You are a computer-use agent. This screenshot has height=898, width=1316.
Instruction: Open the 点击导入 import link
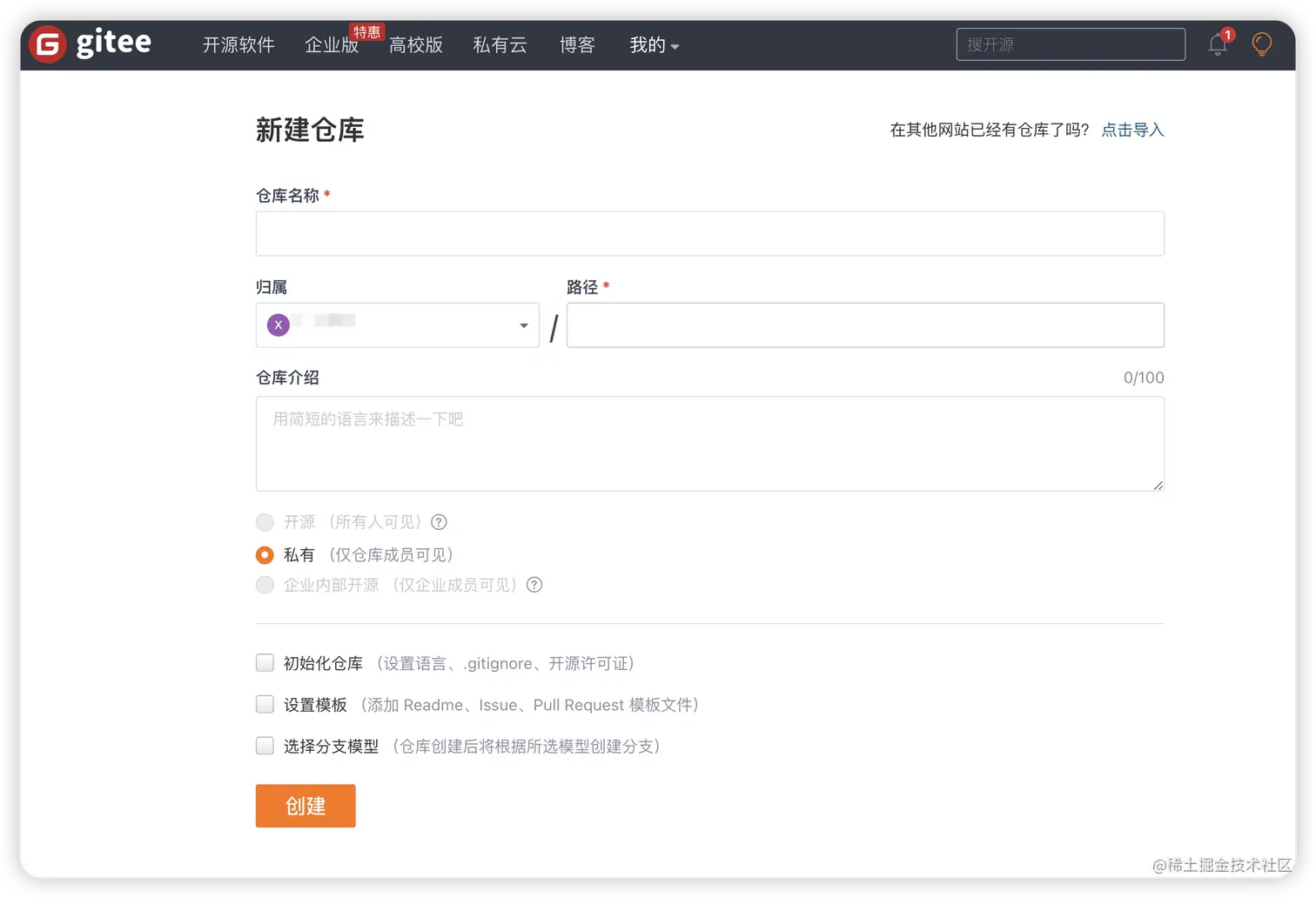click(1132, 129)
